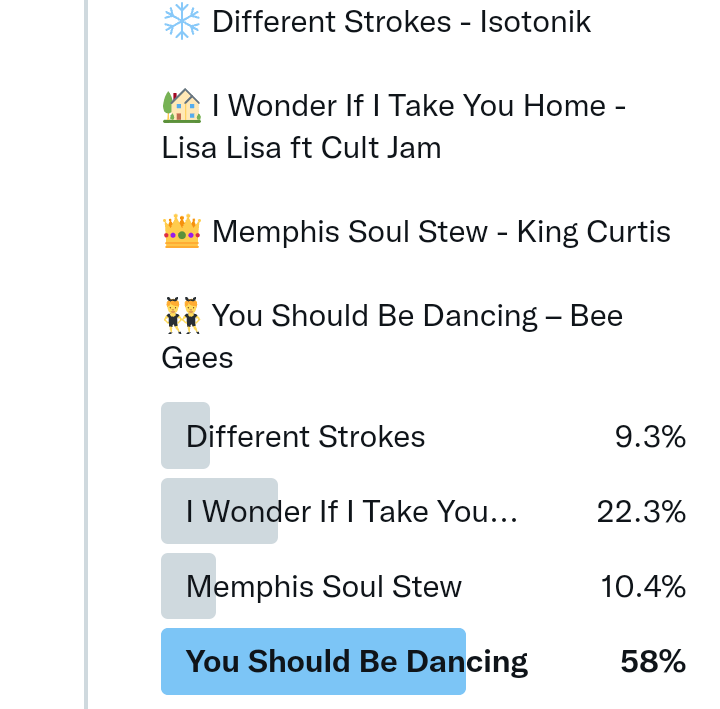This screenshot has height=709, width=720.
Task: Select the Different Strokes poll result bar
Action: [x=305, y=437]
